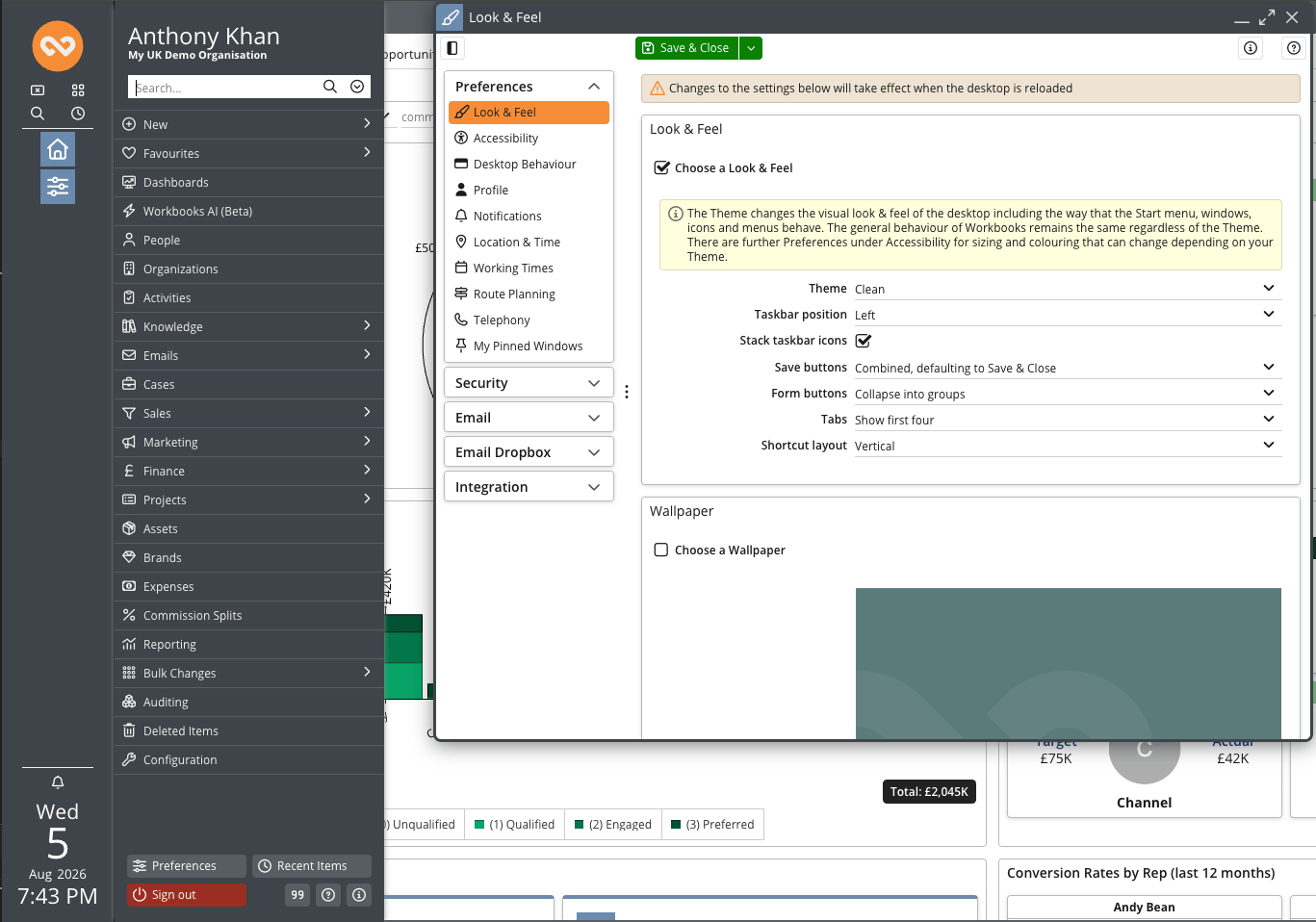Image resolution: width=1316 pixels, height=922 pixels.
Task: Enable Choose a Wallpaper checkbox
Action: (x=661, y=550)
